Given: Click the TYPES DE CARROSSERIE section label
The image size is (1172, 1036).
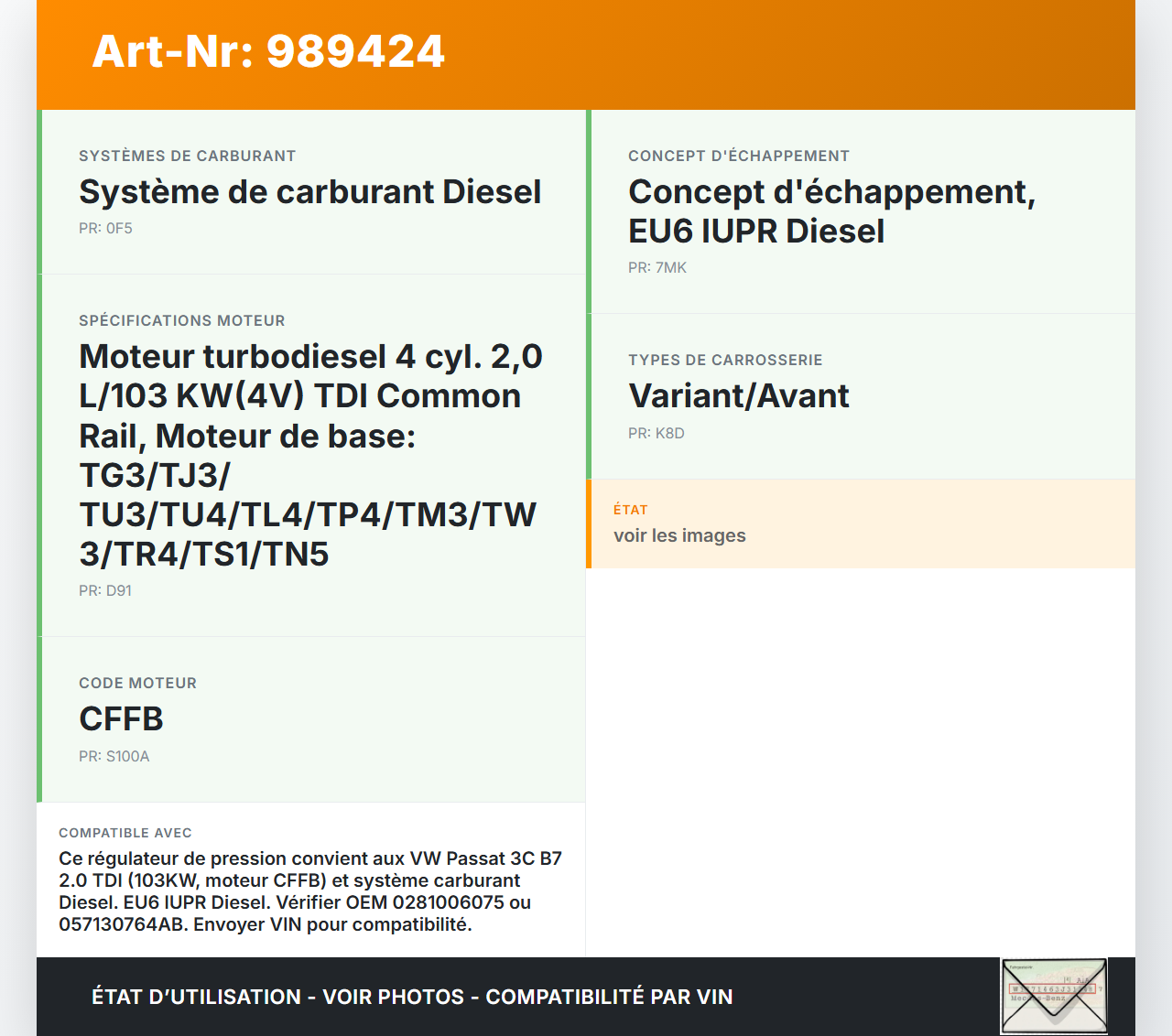Looking at the screenshot, I should coord(725,361).
